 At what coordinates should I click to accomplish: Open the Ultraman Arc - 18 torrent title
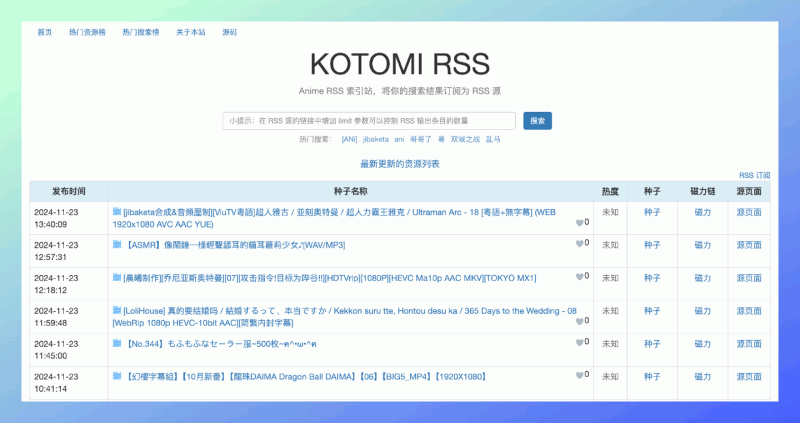click(334, 218)
